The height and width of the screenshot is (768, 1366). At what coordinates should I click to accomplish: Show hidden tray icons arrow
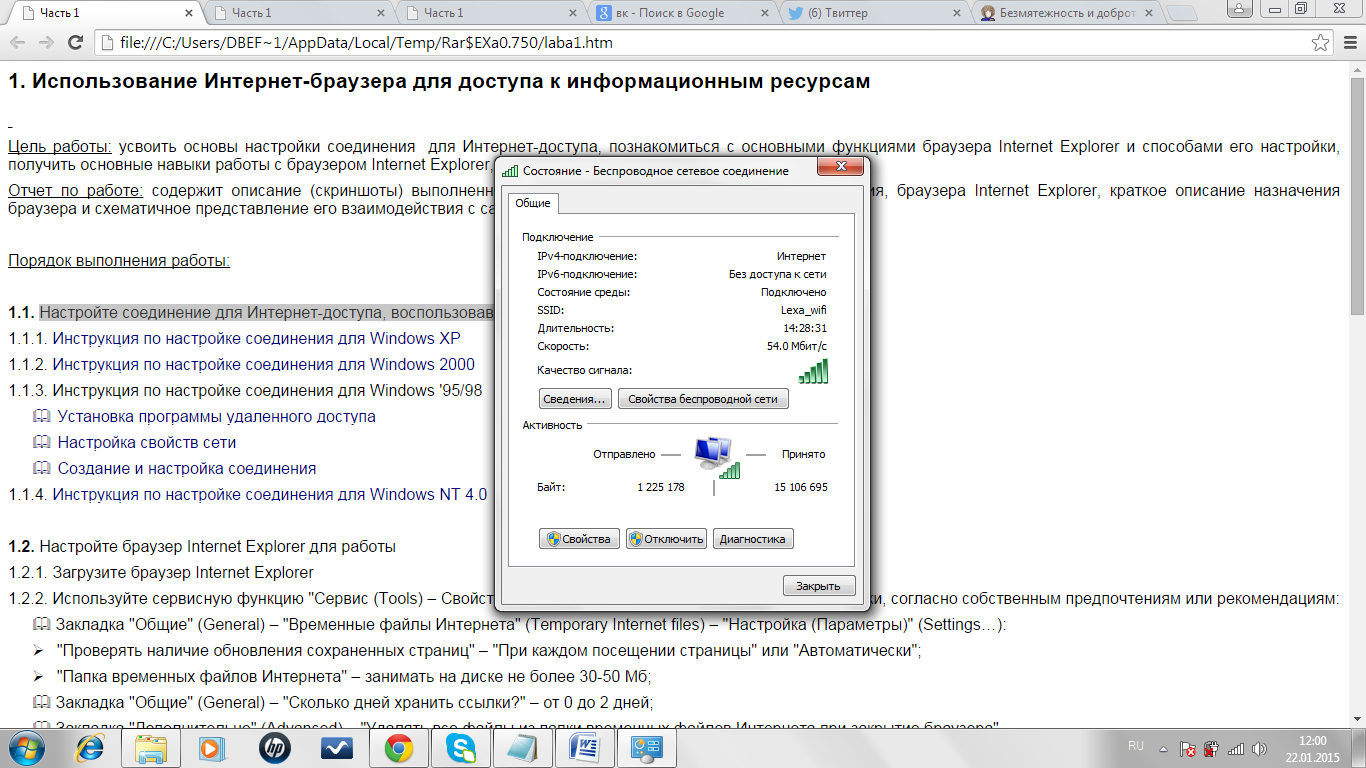click(x=1163, y=748)
